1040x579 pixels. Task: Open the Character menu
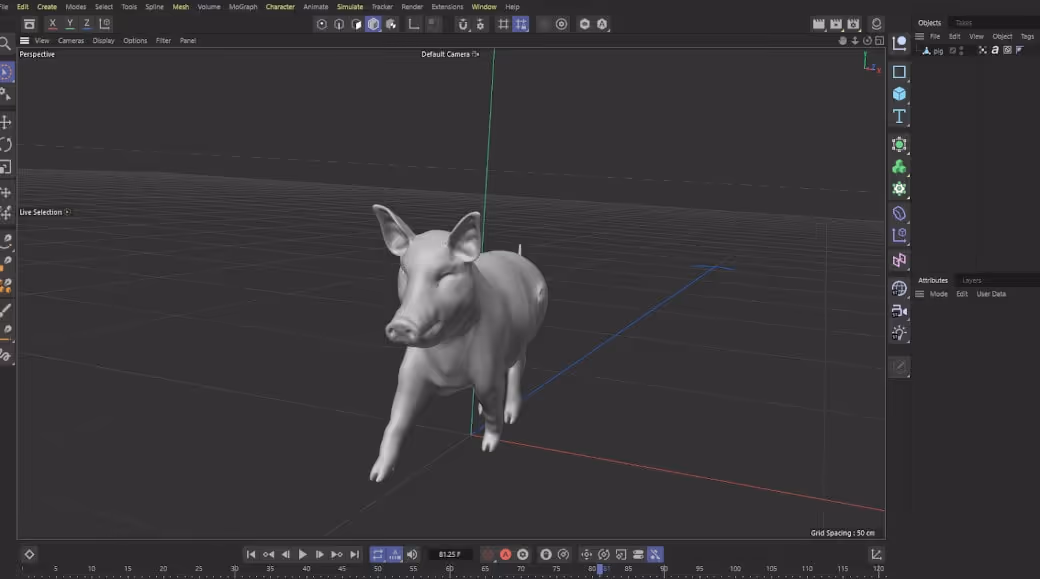point(280,7)
